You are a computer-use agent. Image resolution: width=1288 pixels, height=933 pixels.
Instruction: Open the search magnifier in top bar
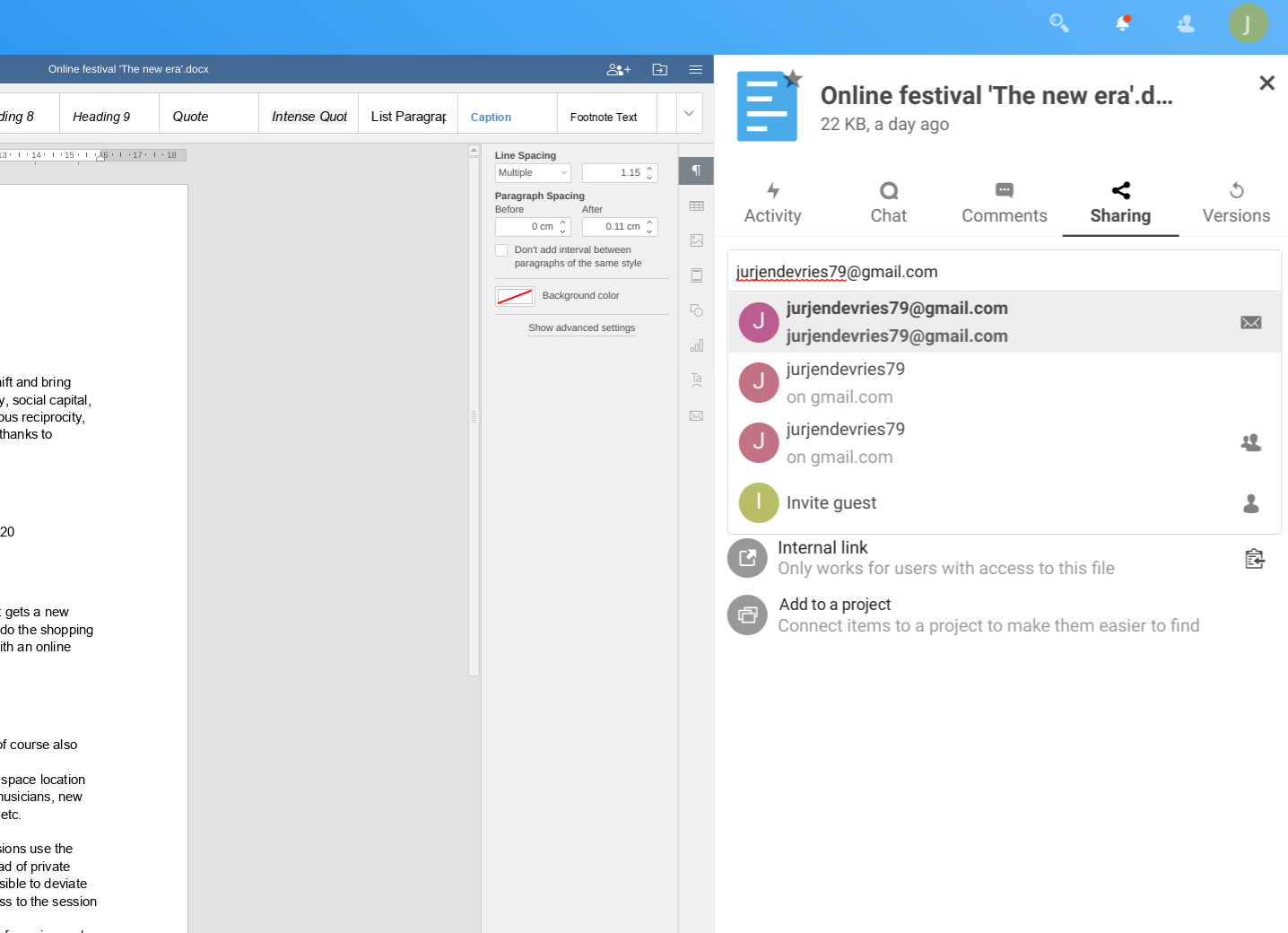pos(1059,23)
